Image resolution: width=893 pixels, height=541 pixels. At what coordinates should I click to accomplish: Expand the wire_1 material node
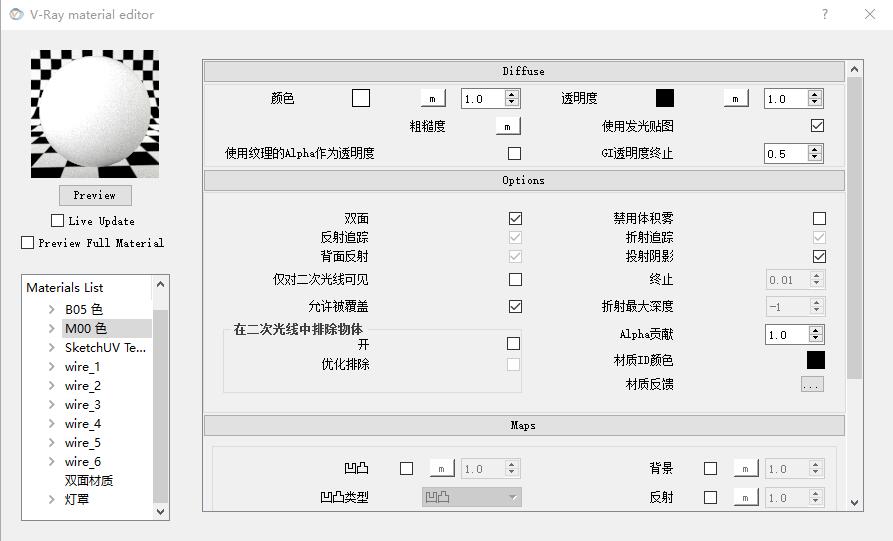tap(51, 367)
